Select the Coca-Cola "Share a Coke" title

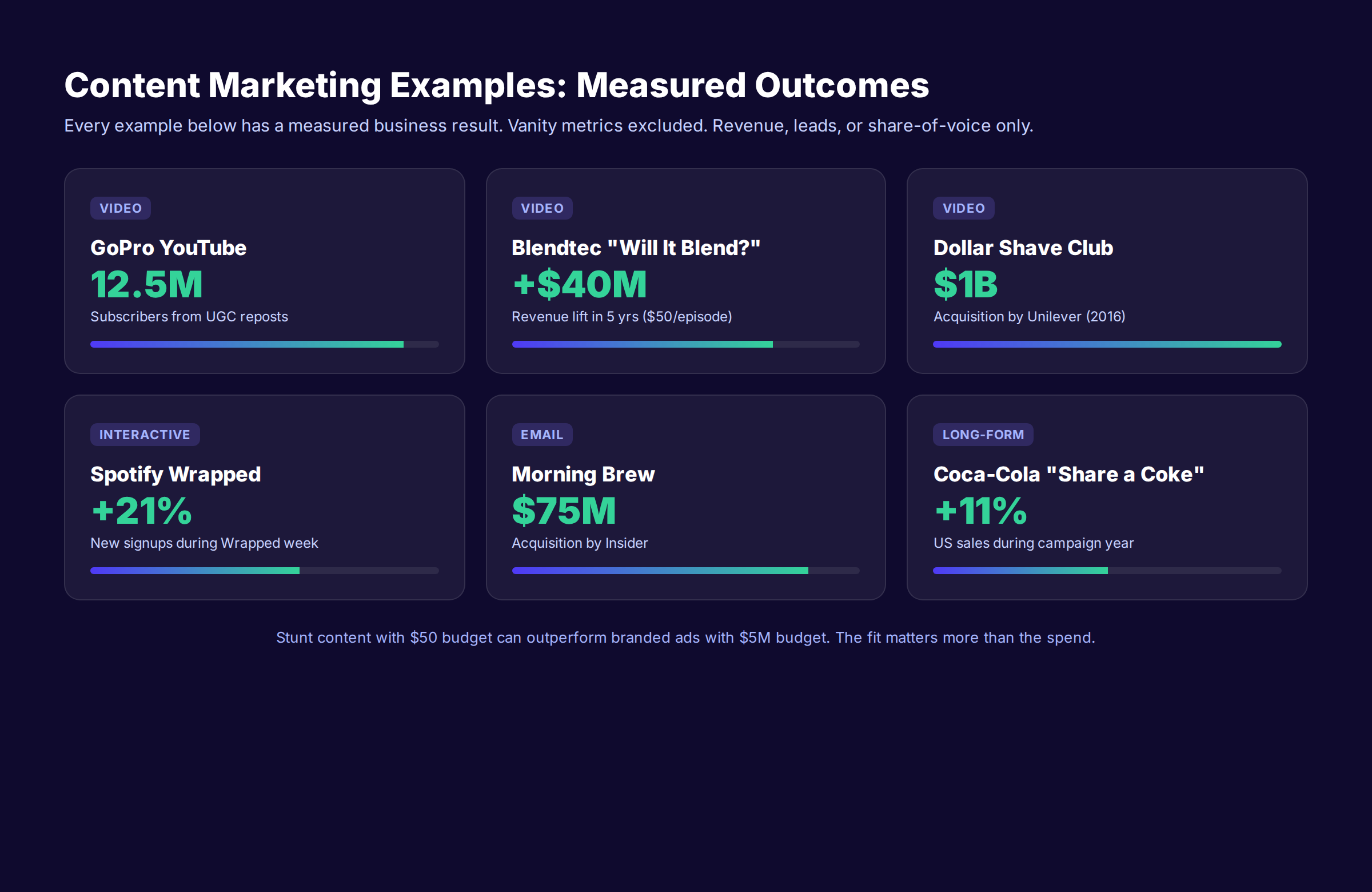click(1069, 475)
